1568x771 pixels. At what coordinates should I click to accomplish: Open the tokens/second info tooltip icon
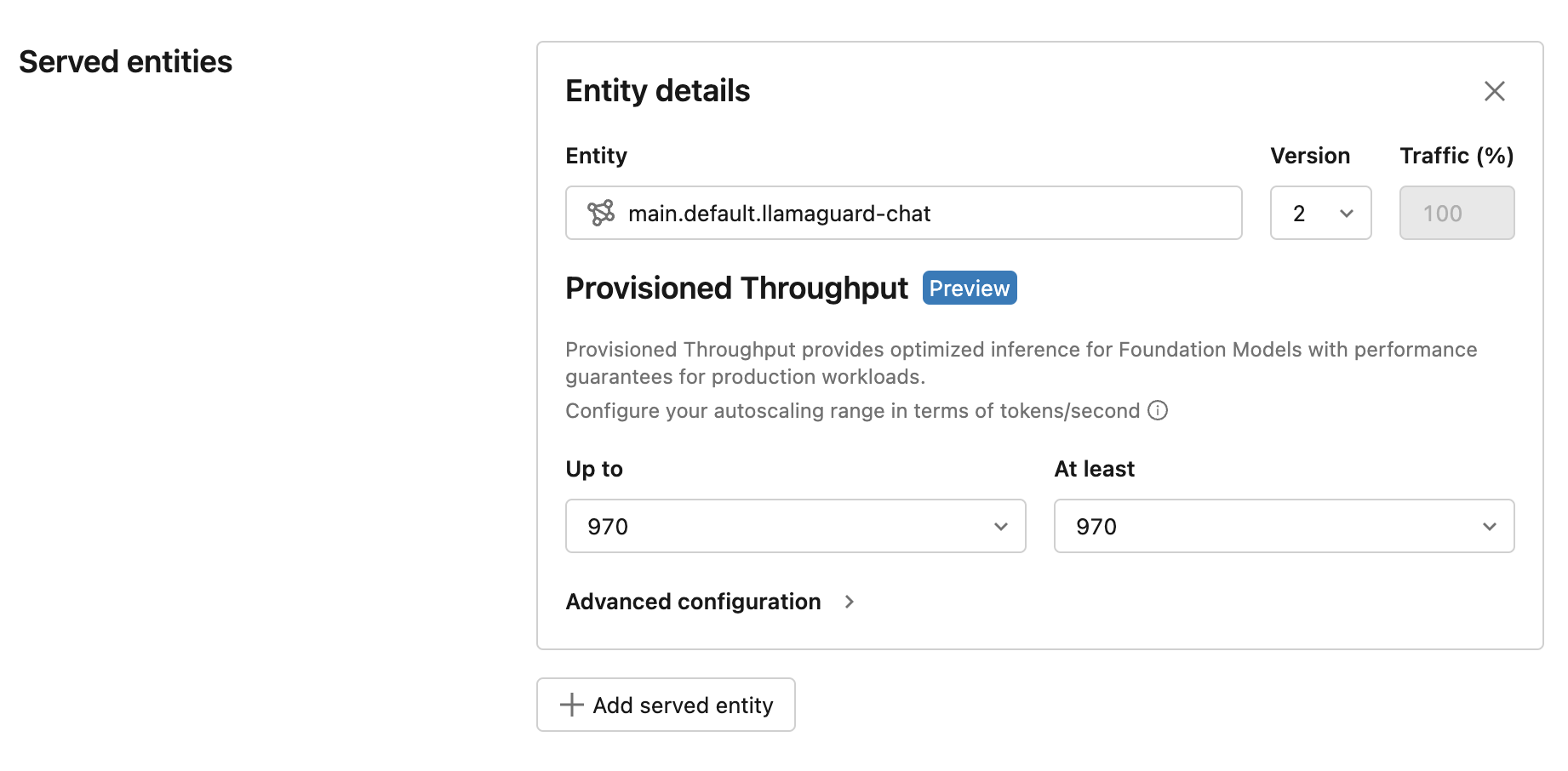point(1158,410)
